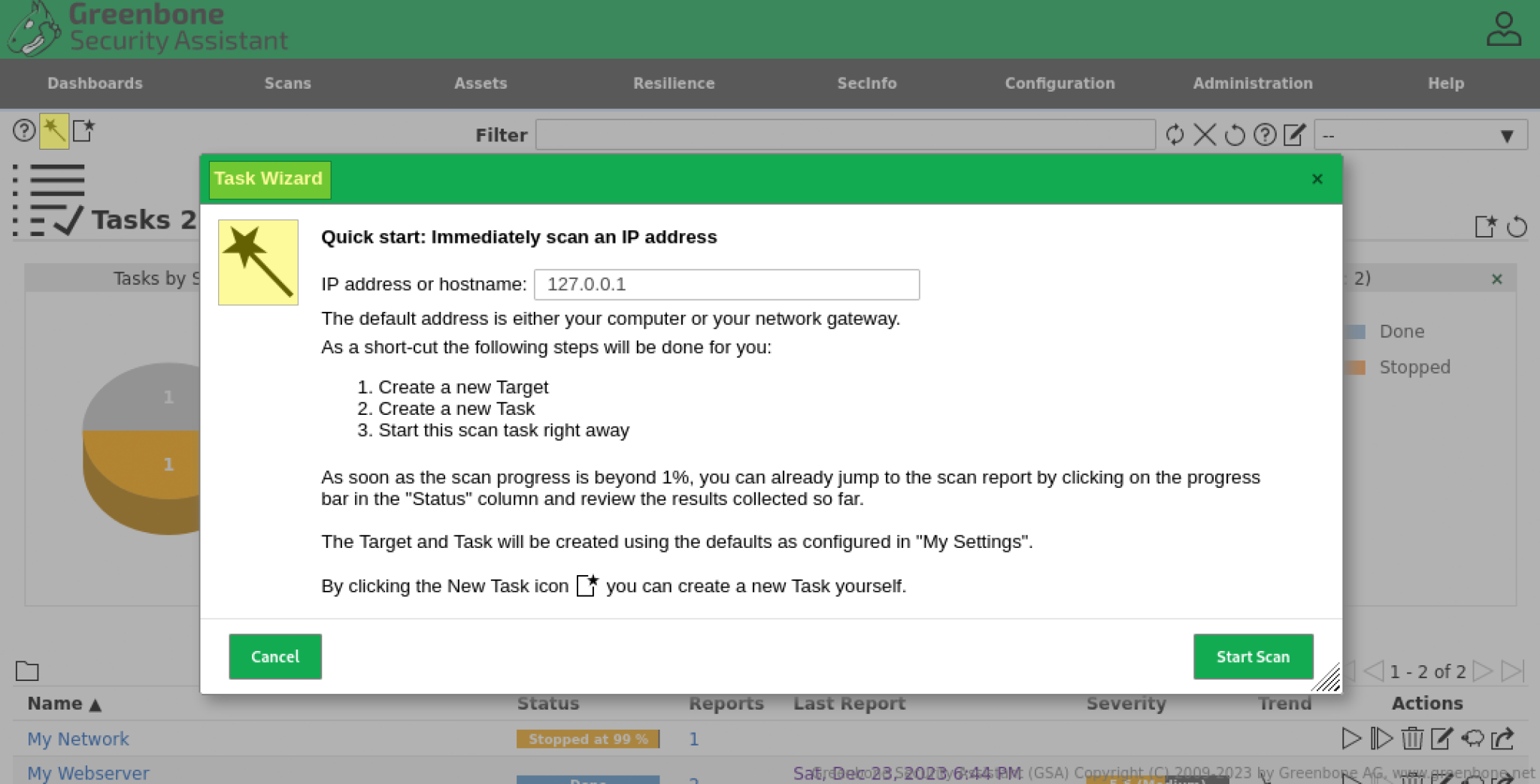The height and width of the screenshot is (784, 1540).
Task: Go to next page of tasks
Action: tap(1482, 670)
